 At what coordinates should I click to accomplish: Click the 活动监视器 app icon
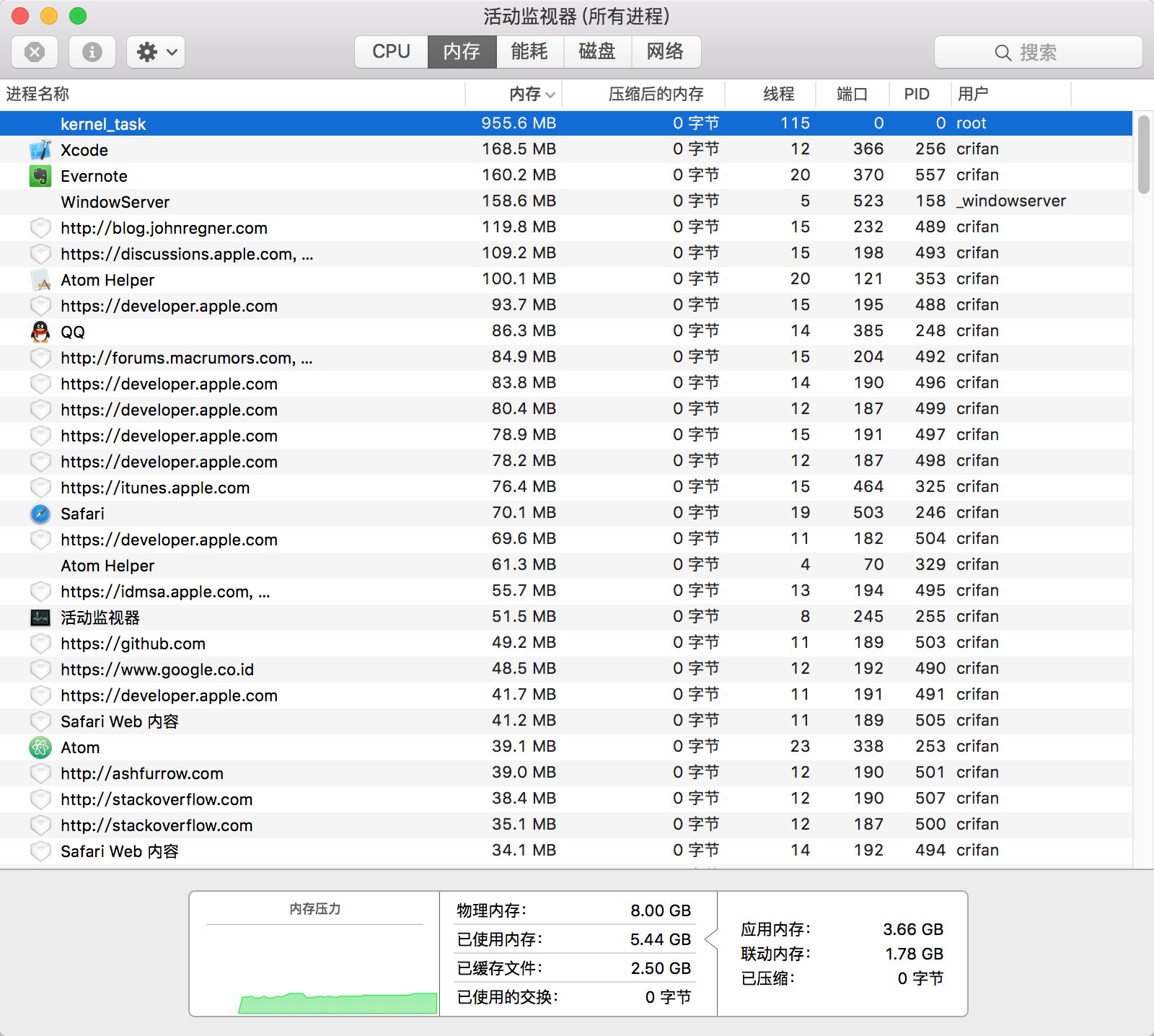coord(40,618)
